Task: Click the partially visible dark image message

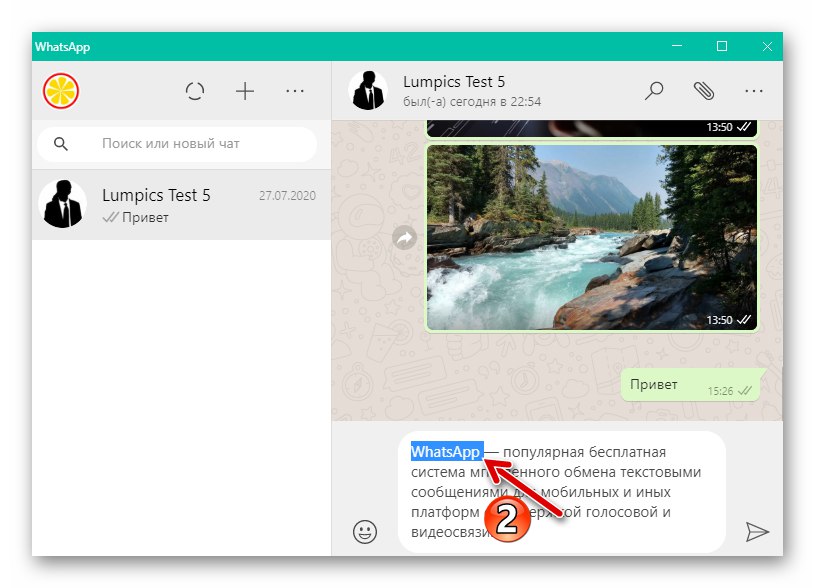Action: (x=591, y=129)
